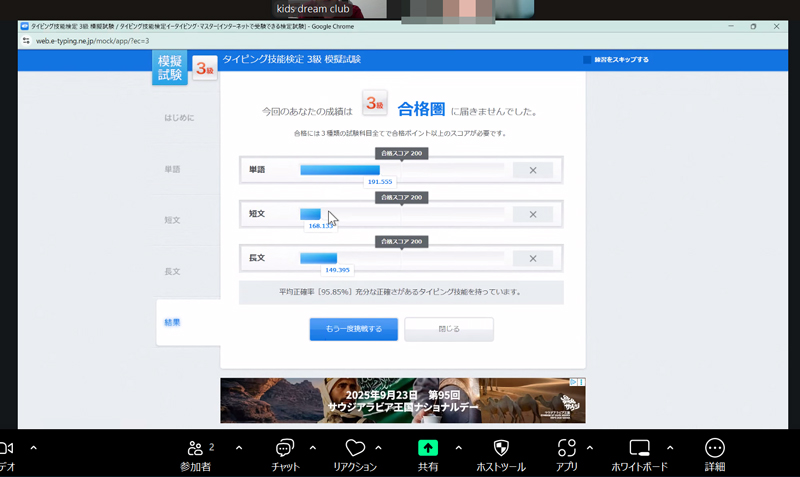800x477 pixels.
Task: Toggle the 練習をスキップする checkbox
Action: click(588, 60)
